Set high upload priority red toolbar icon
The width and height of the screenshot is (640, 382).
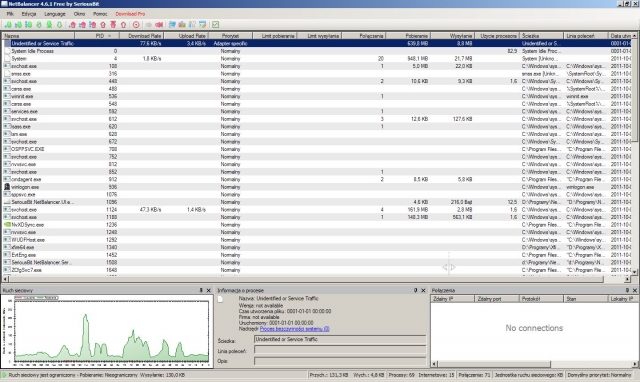93,25
